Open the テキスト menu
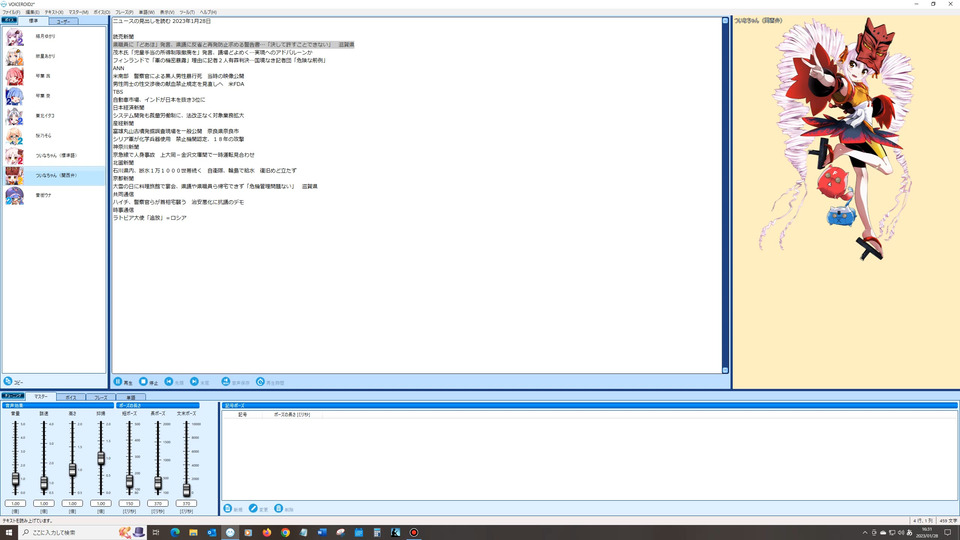This screenshot has height=540, width=960. (x=54, y=12)
